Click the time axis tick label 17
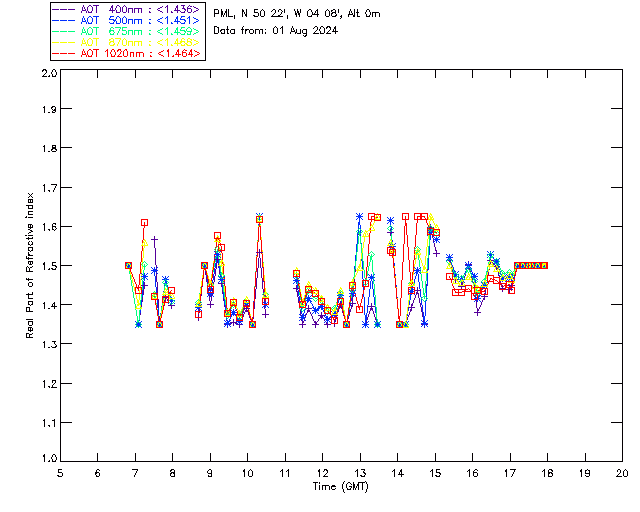The height and width of the screenshot is (512, 640). point(510,473)
